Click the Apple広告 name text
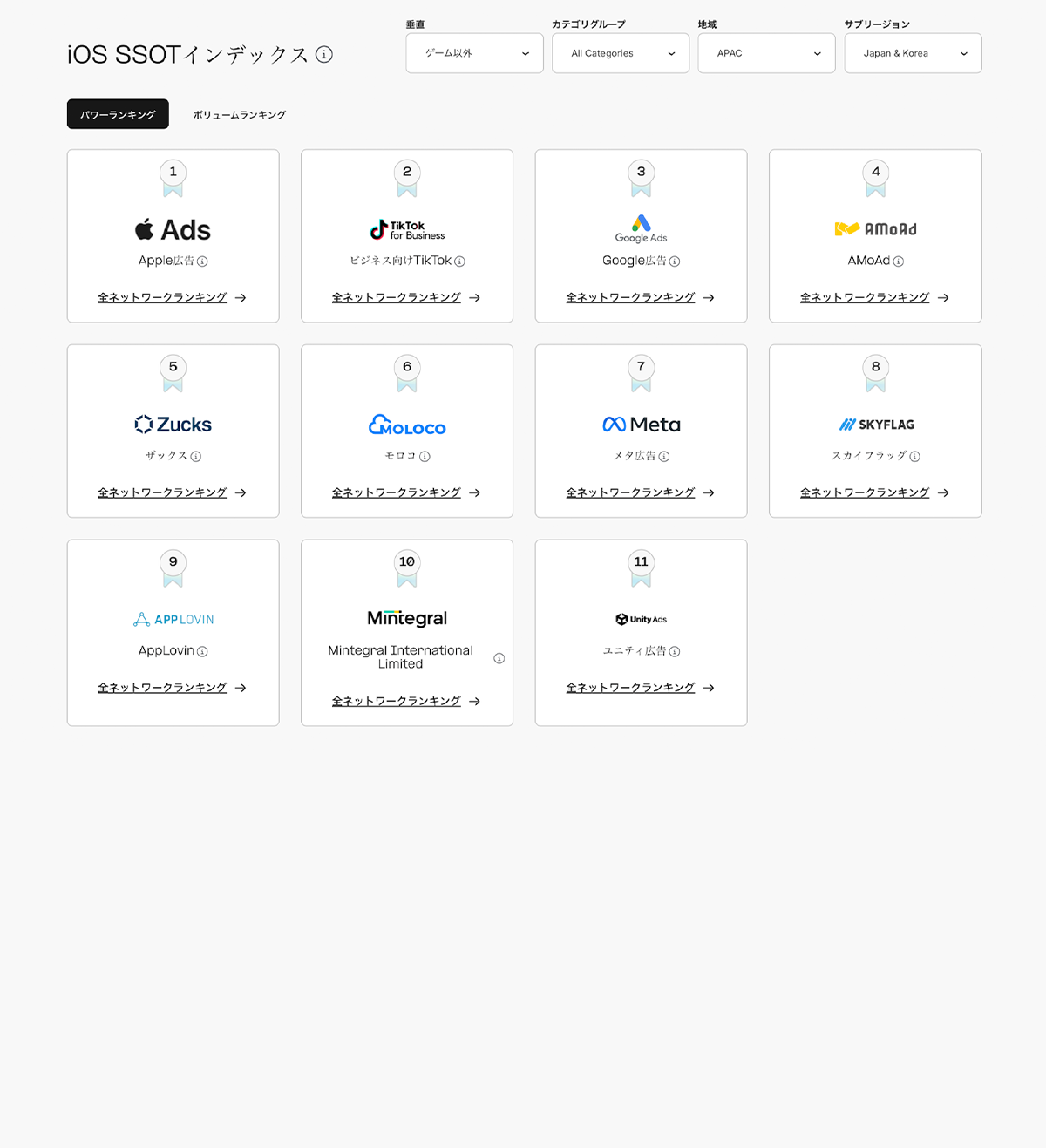Screen dimensions: 1046x1148 [x=166, y=261]
